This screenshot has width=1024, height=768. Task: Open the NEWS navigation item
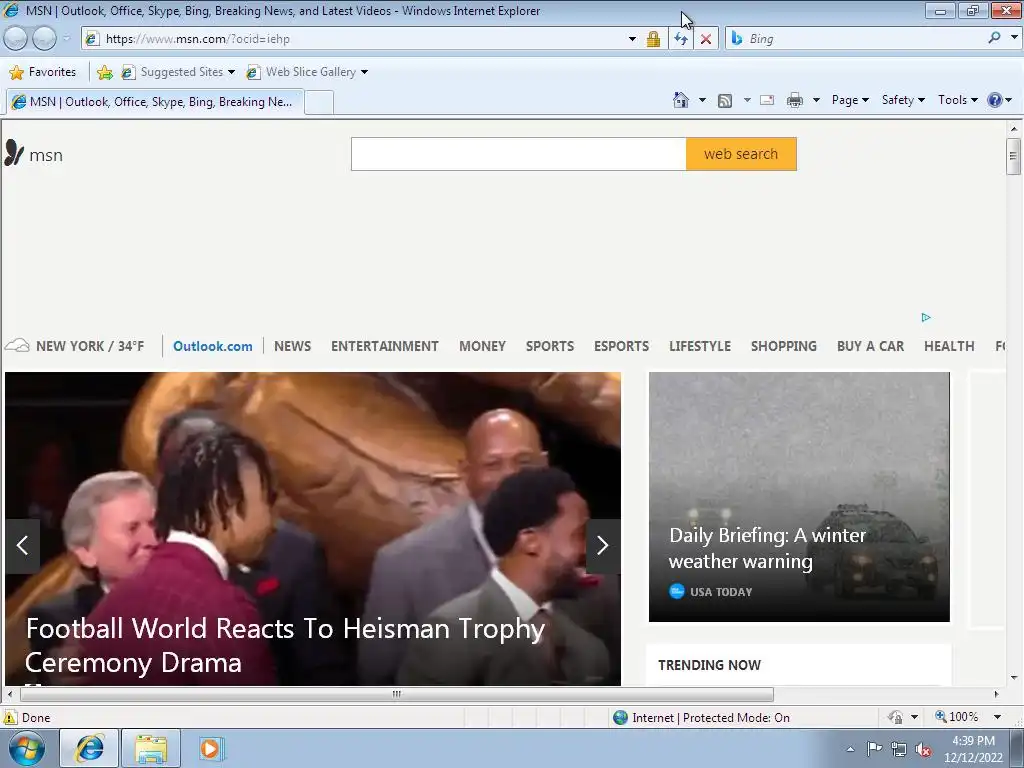click(292, 346)
